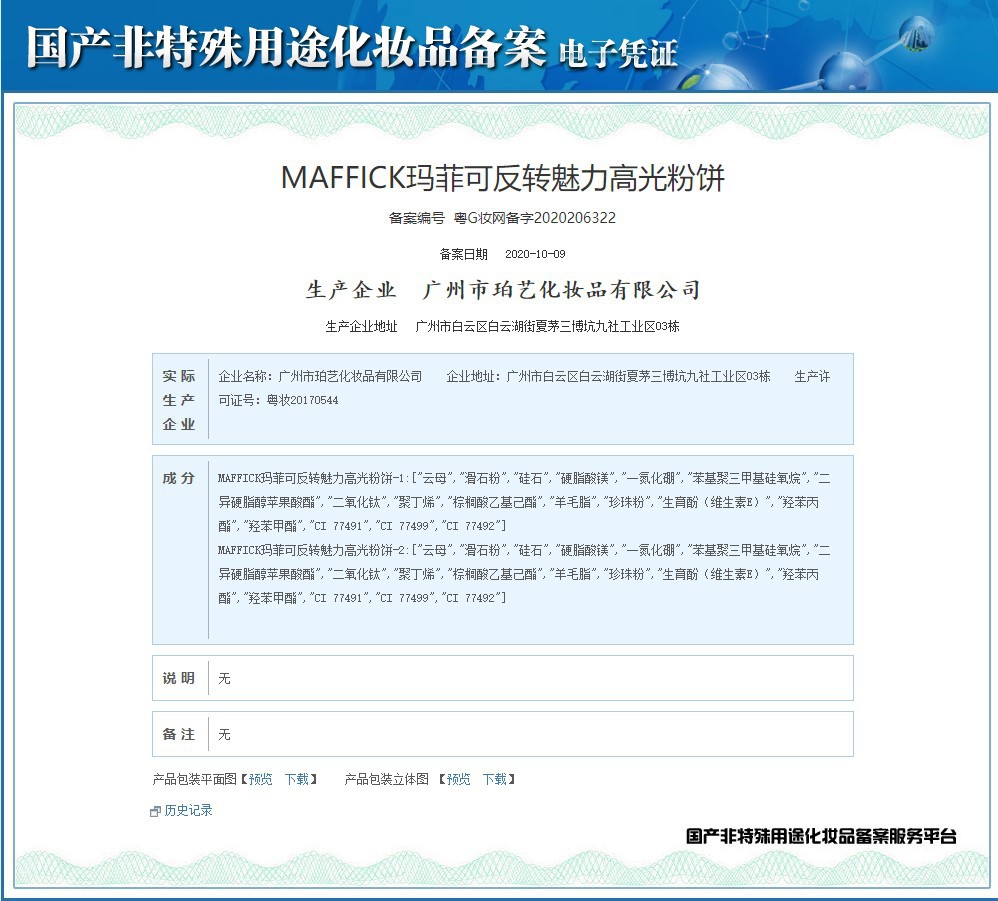The height and width of the screenshot is (901, 998).
Task: Click license number 粤妆20170544
Action: tap(302, 400)
